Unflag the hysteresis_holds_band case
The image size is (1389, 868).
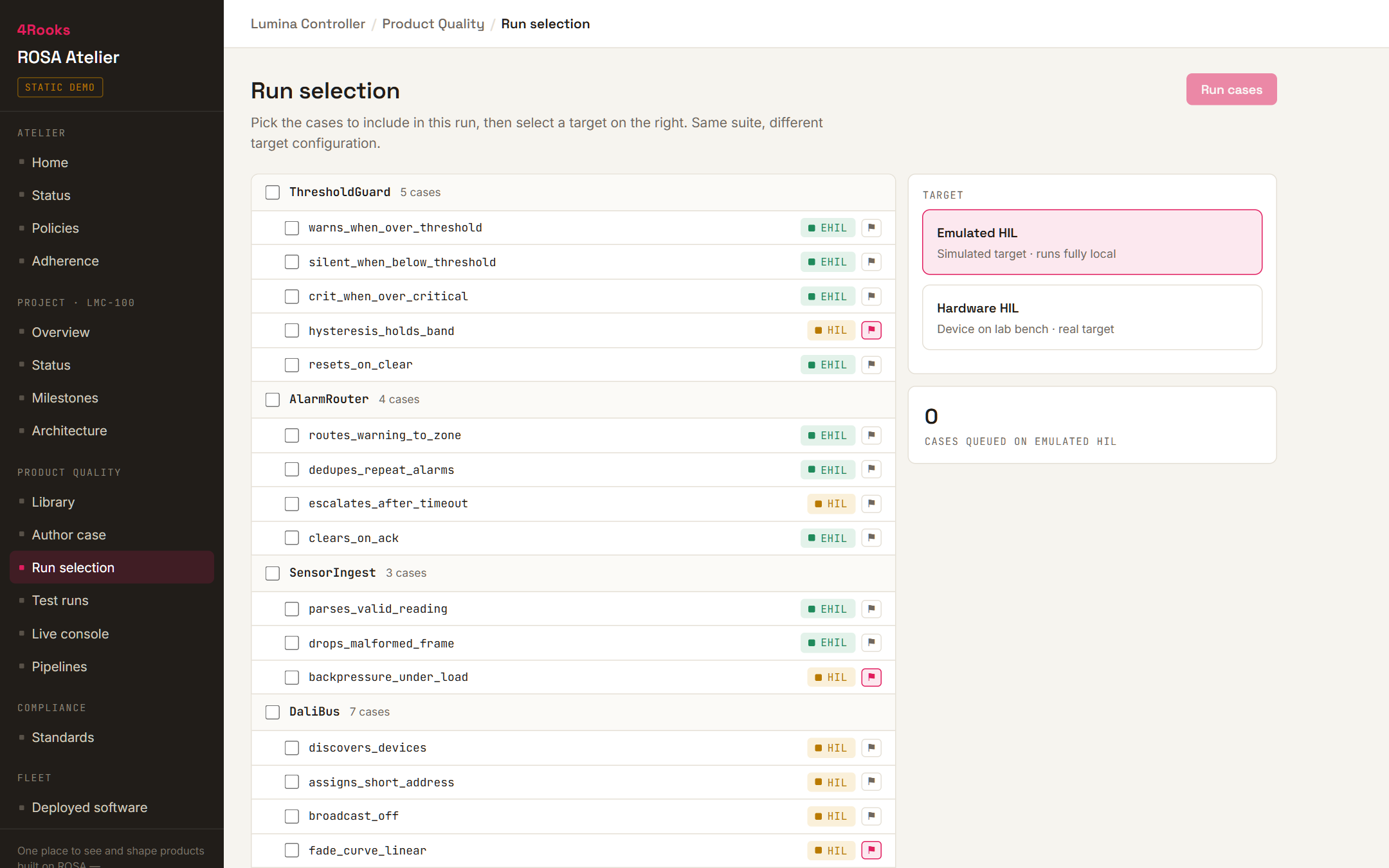point(871,330)
